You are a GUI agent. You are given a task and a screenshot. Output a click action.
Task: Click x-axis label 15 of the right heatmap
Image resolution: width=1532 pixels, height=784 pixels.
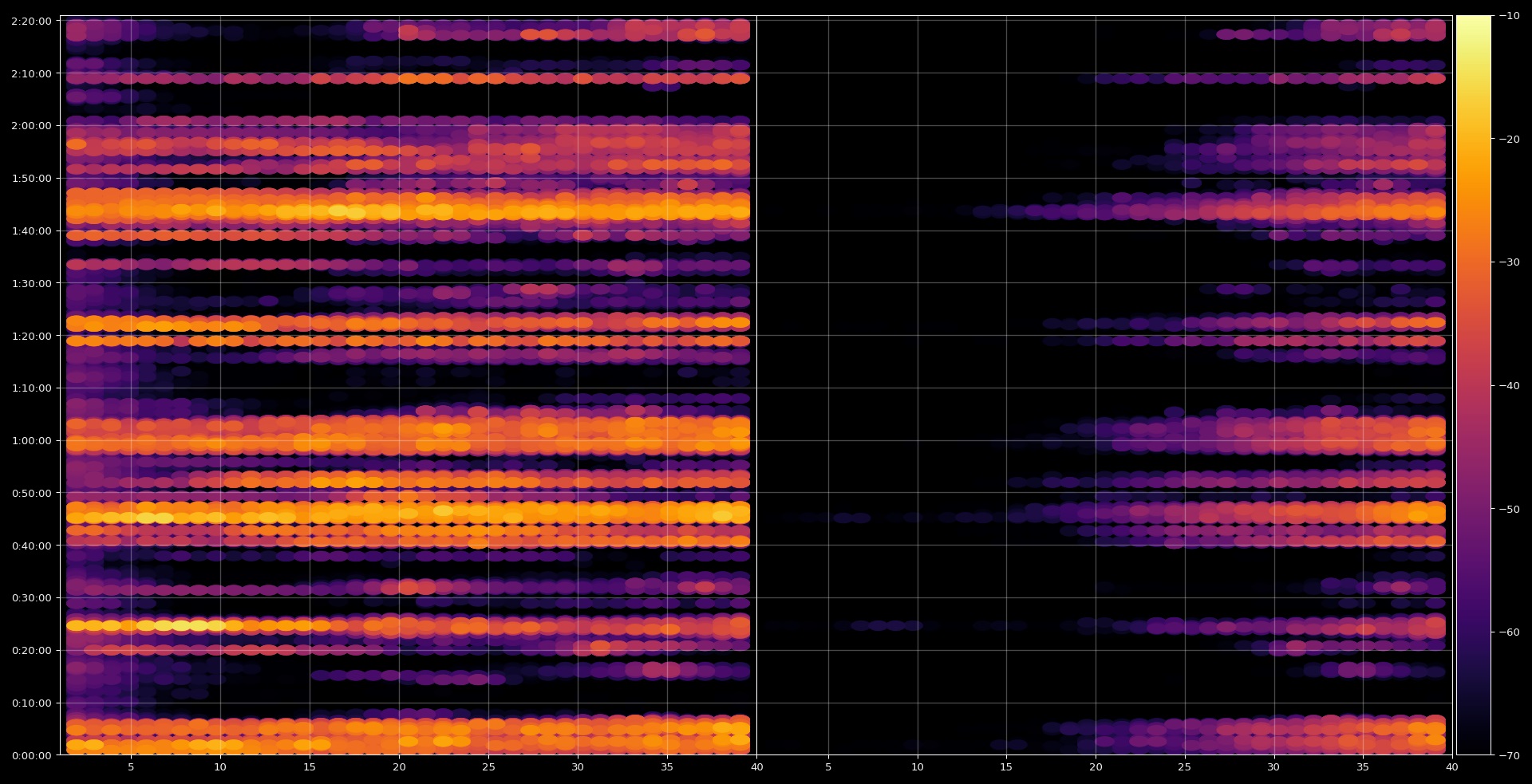1006,767
